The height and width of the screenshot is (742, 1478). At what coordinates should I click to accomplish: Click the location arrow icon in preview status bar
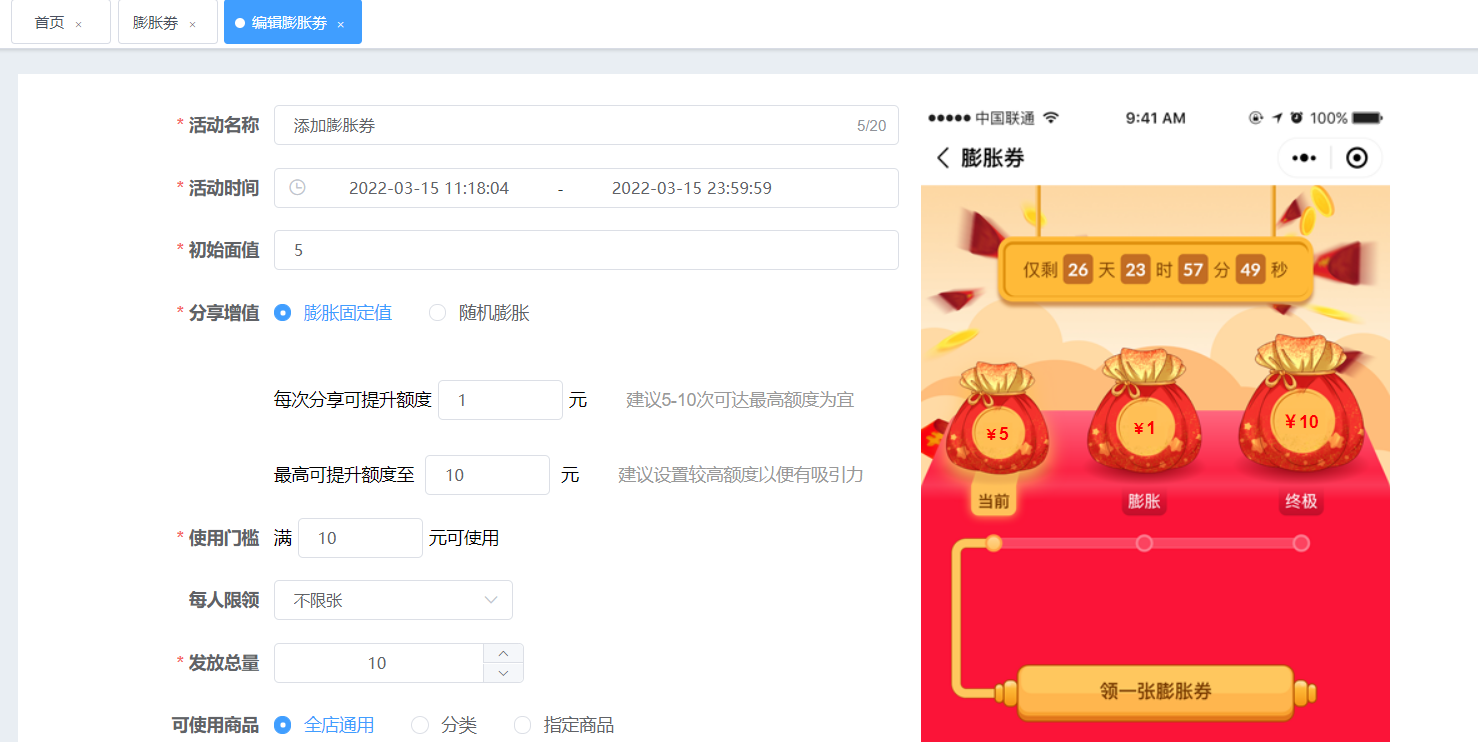(x=1277, y=118)
